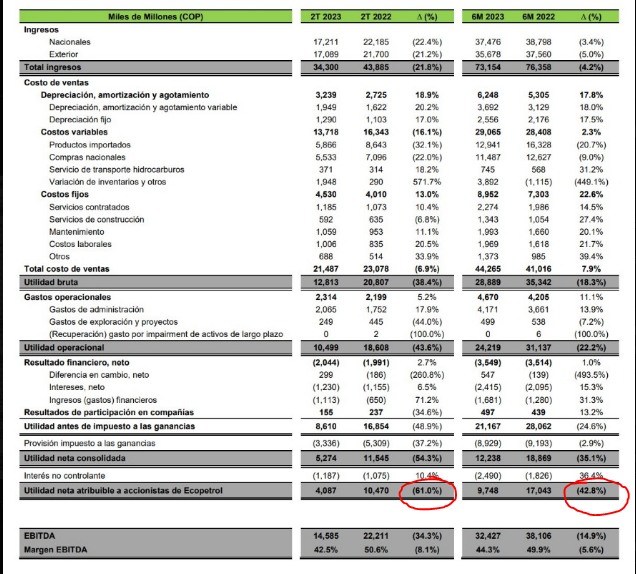Click 'Utilidad neta atribuible a accionistas' label
636x574 pixels.
123,490
